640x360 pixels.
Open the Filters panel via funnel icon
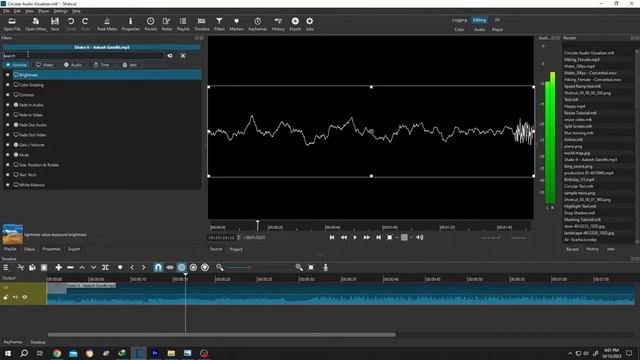pos(219,24)
